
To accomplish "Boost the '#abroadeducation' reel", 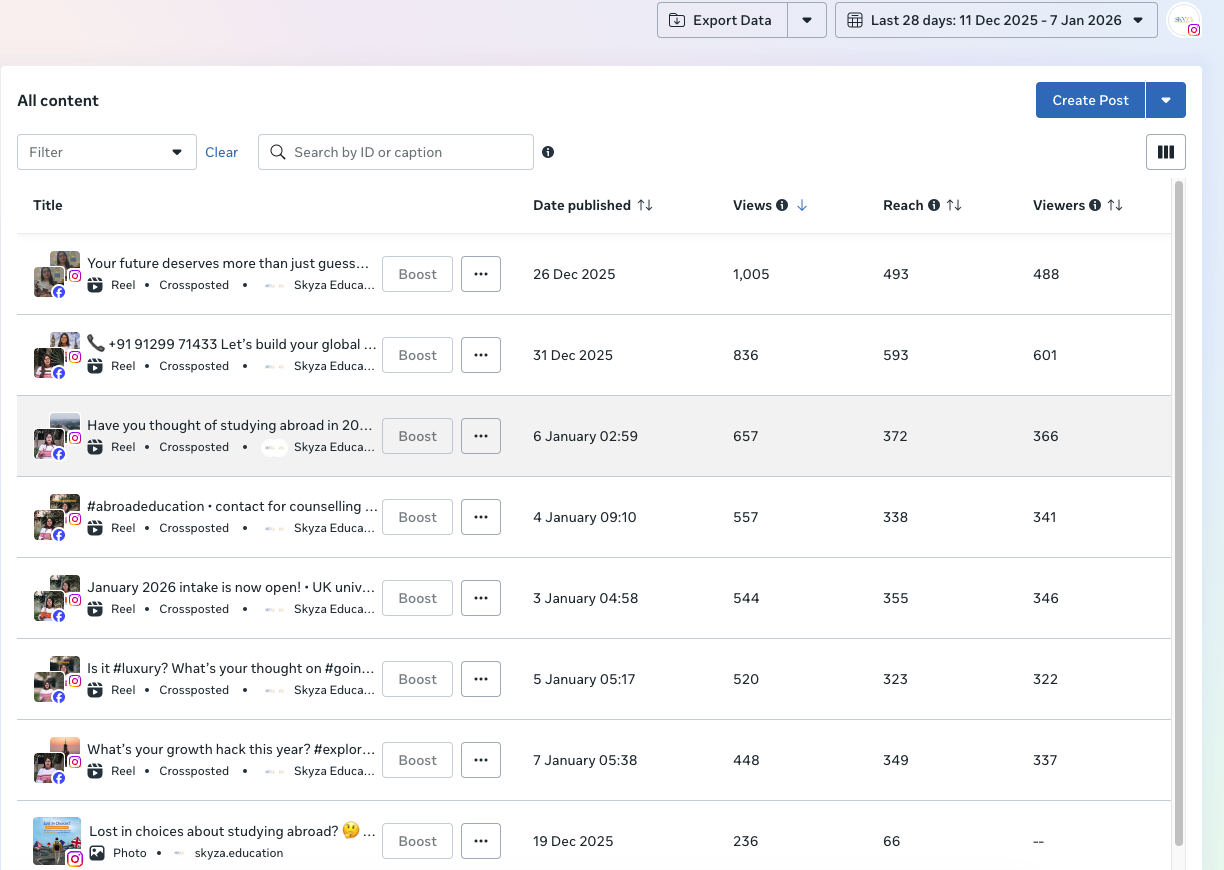I will coord(418,517).
